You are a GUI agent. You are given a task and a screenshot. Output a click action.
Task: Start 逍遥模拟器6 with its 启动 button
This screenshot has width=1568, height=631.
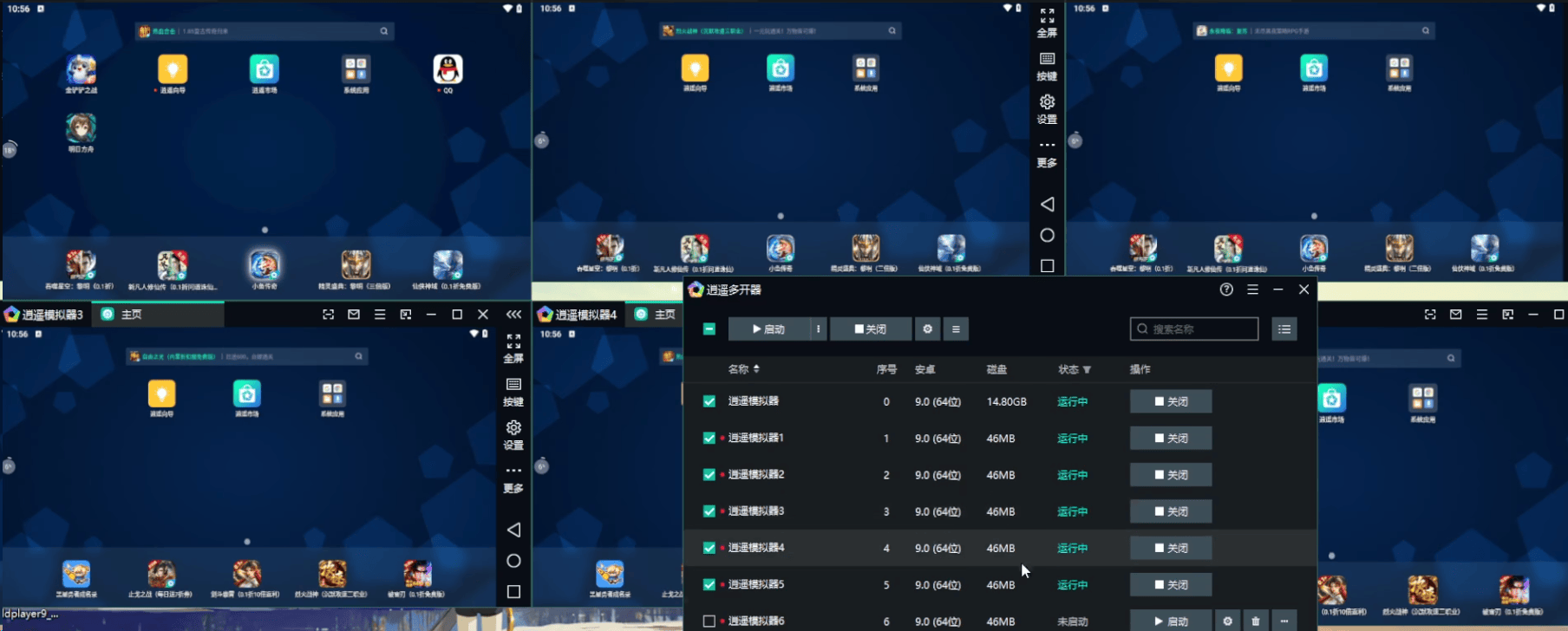click(x=1171, y=621)
